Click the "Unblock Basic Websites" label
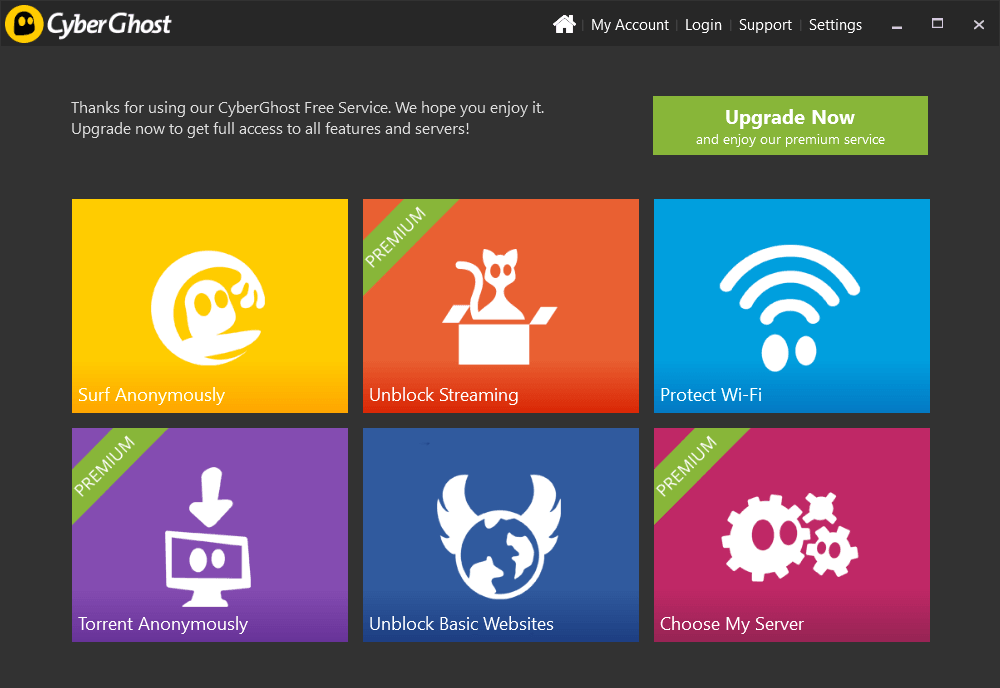The height and width of the screenshot is (688, 1000). [x=461, y=624]
